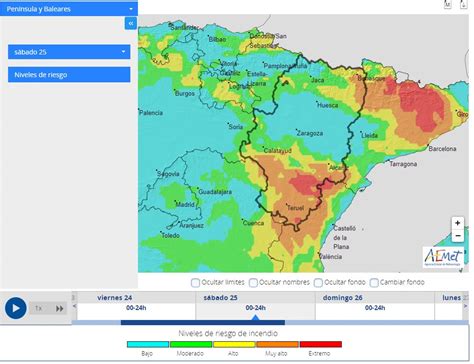
Task: Select lunes in the timeline
Action: [451, 298]
